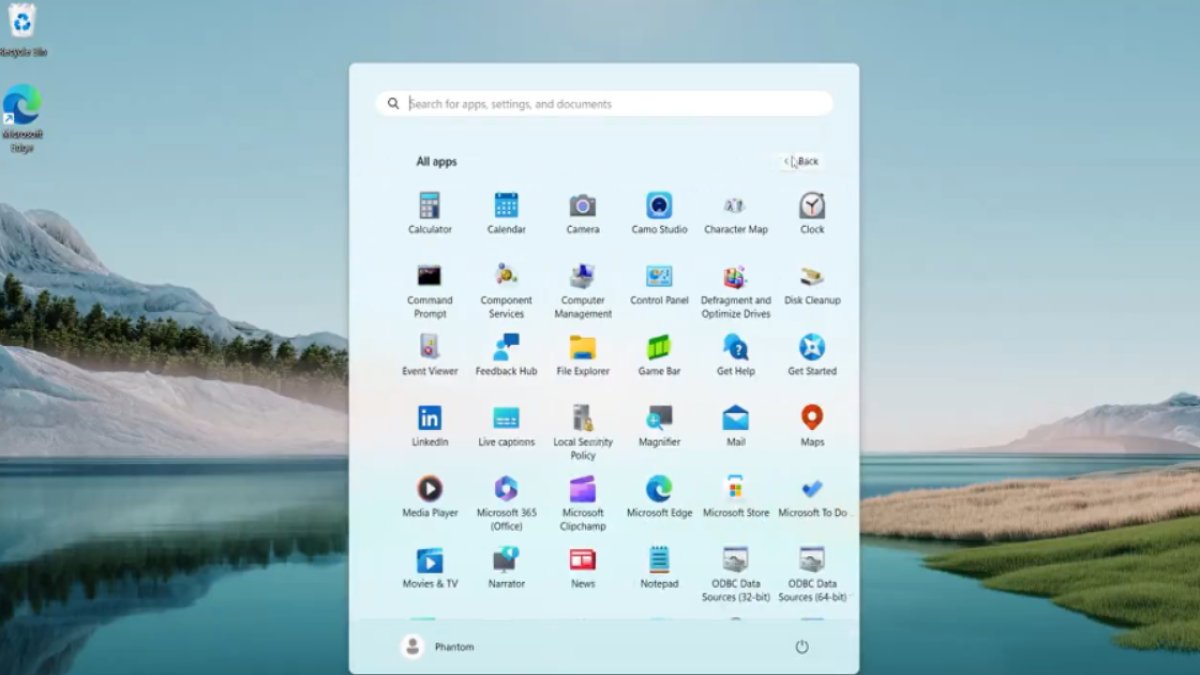The height and width of the screenshot is (675, 1200).
Task: Open the News app
Action: [x=583, y=568]
